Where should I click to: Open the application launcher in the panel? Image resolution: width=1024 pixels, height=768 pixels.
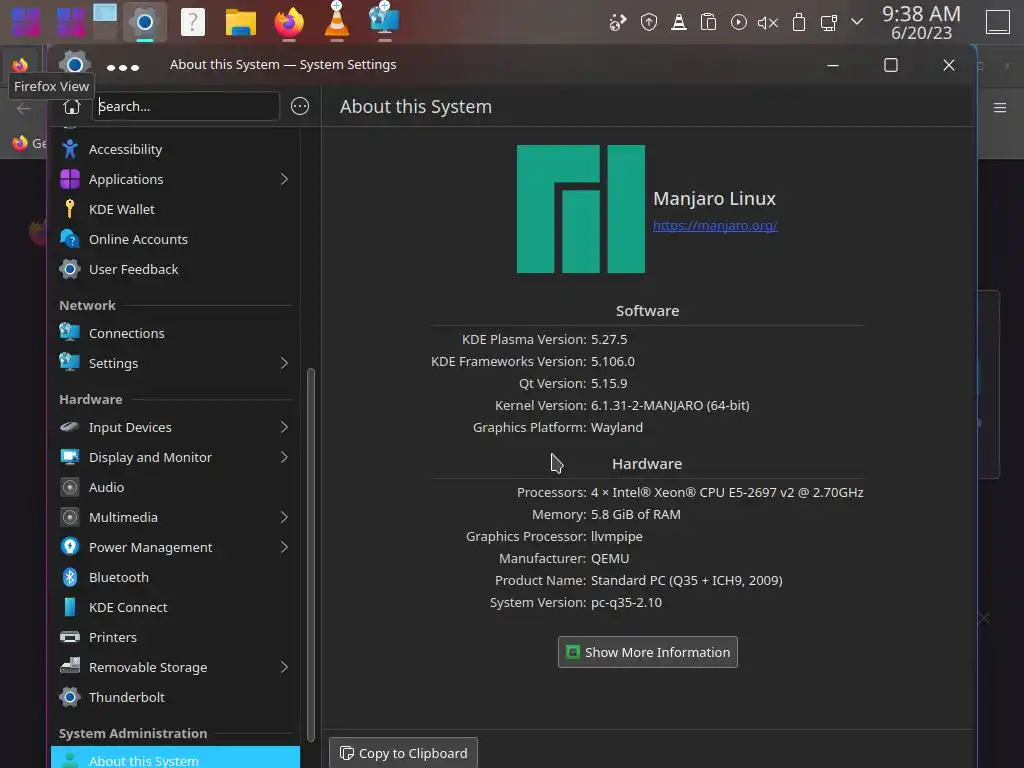tap(26, 22)
